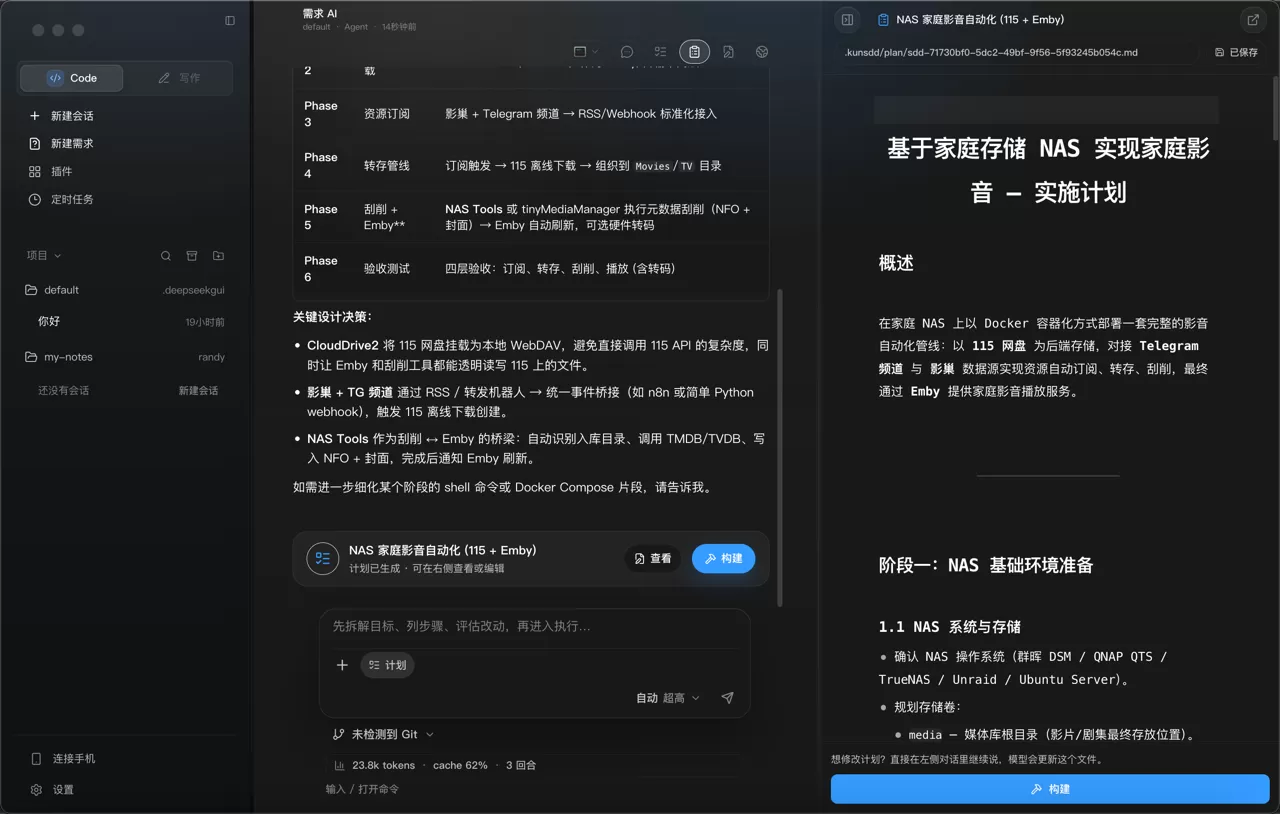Click 新建会话 link under my-notes
Image resolution: width=1280 pixels, height=814 pixels.
[198, 391]
